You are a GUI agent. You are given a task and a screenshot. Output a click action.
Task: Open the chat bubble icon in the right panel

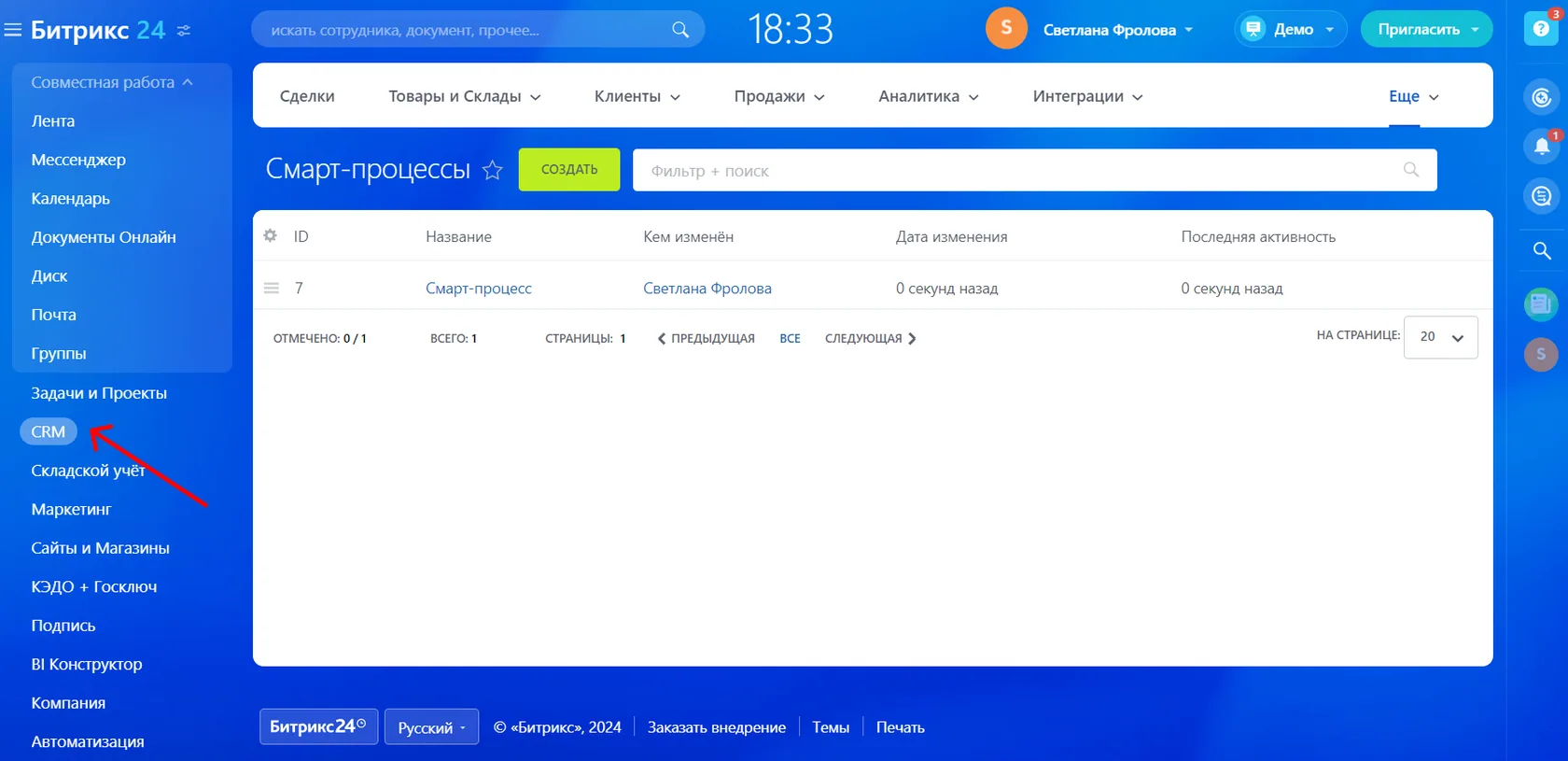point(1542,196)
